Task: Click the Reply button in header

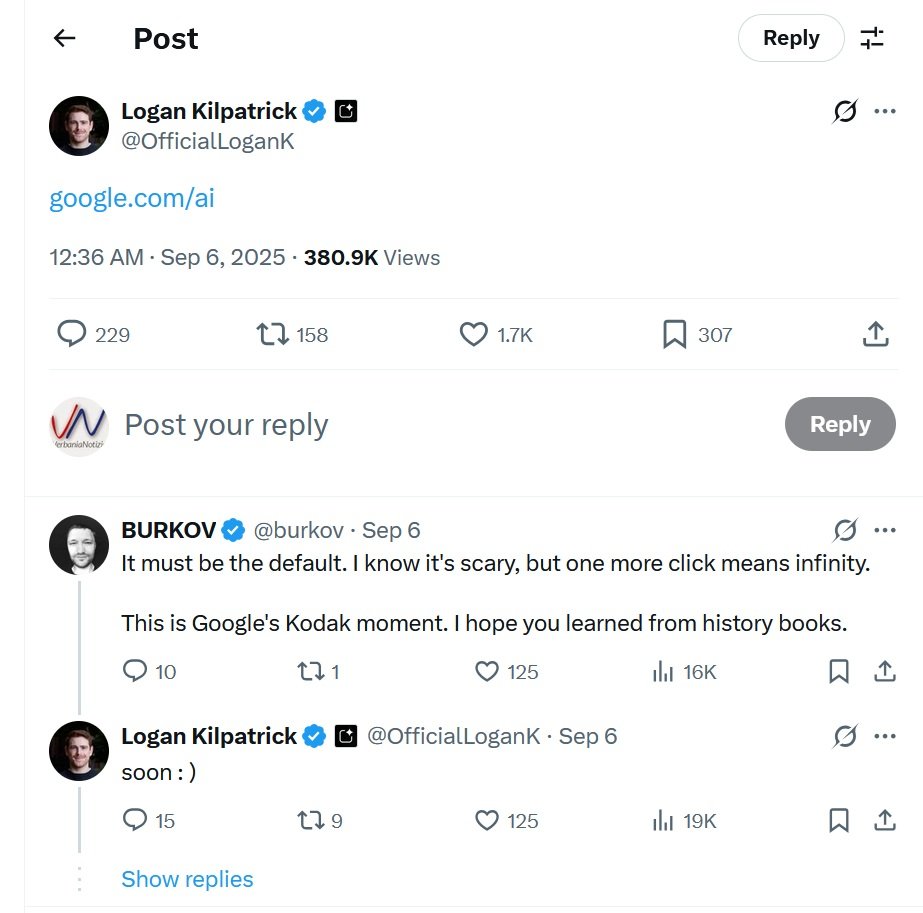Action: [x=791, y=38]
